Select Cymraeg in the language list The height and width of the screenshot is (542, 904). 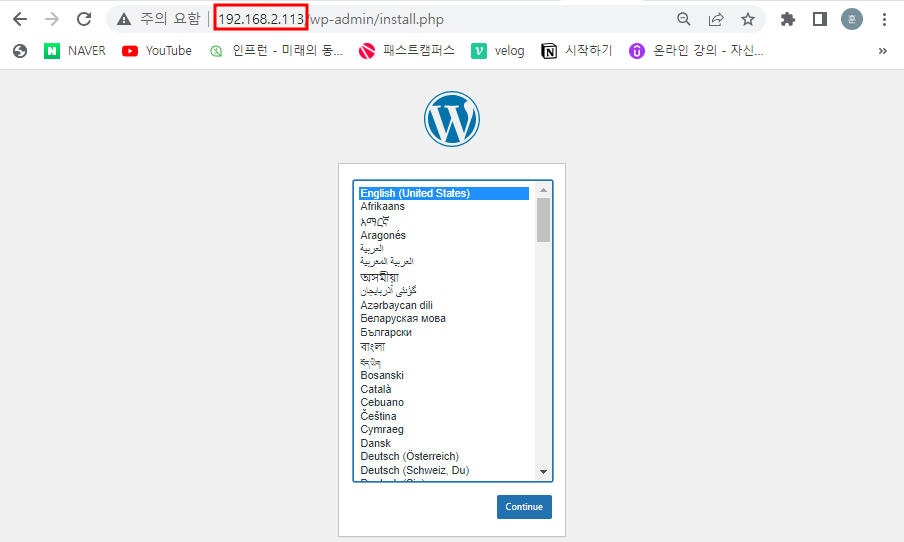(444, 430)
